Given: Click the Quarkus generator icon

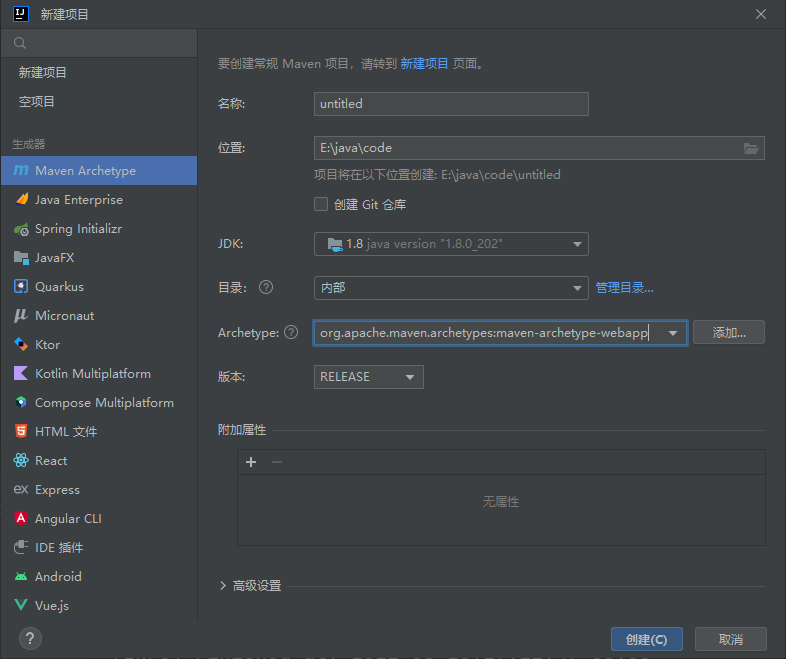Looking at the screenshot, I should coord(21,287).
